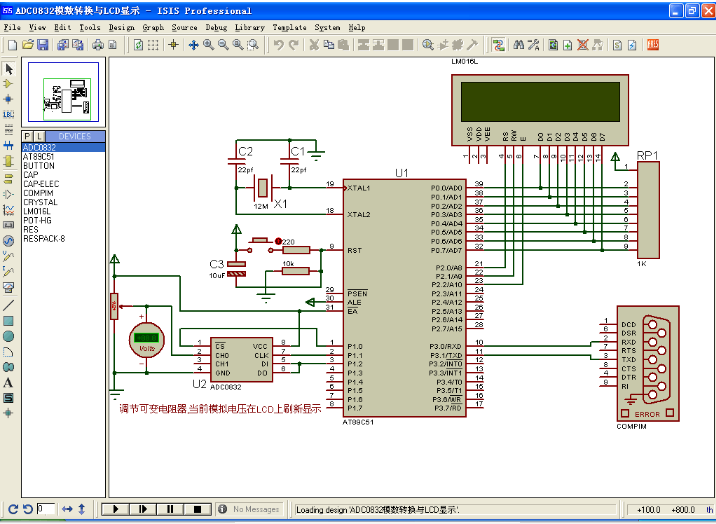Image resolution: width=716 pixels, height=524 pixels.
Task: Select the Current Probe Mode tool
Action: 8,272
